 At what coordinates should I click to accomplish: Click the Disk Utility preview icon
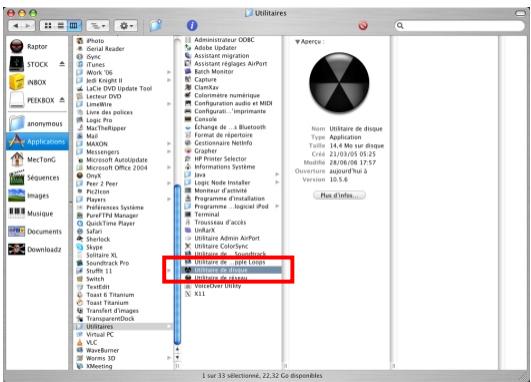[x=339, y=82]
